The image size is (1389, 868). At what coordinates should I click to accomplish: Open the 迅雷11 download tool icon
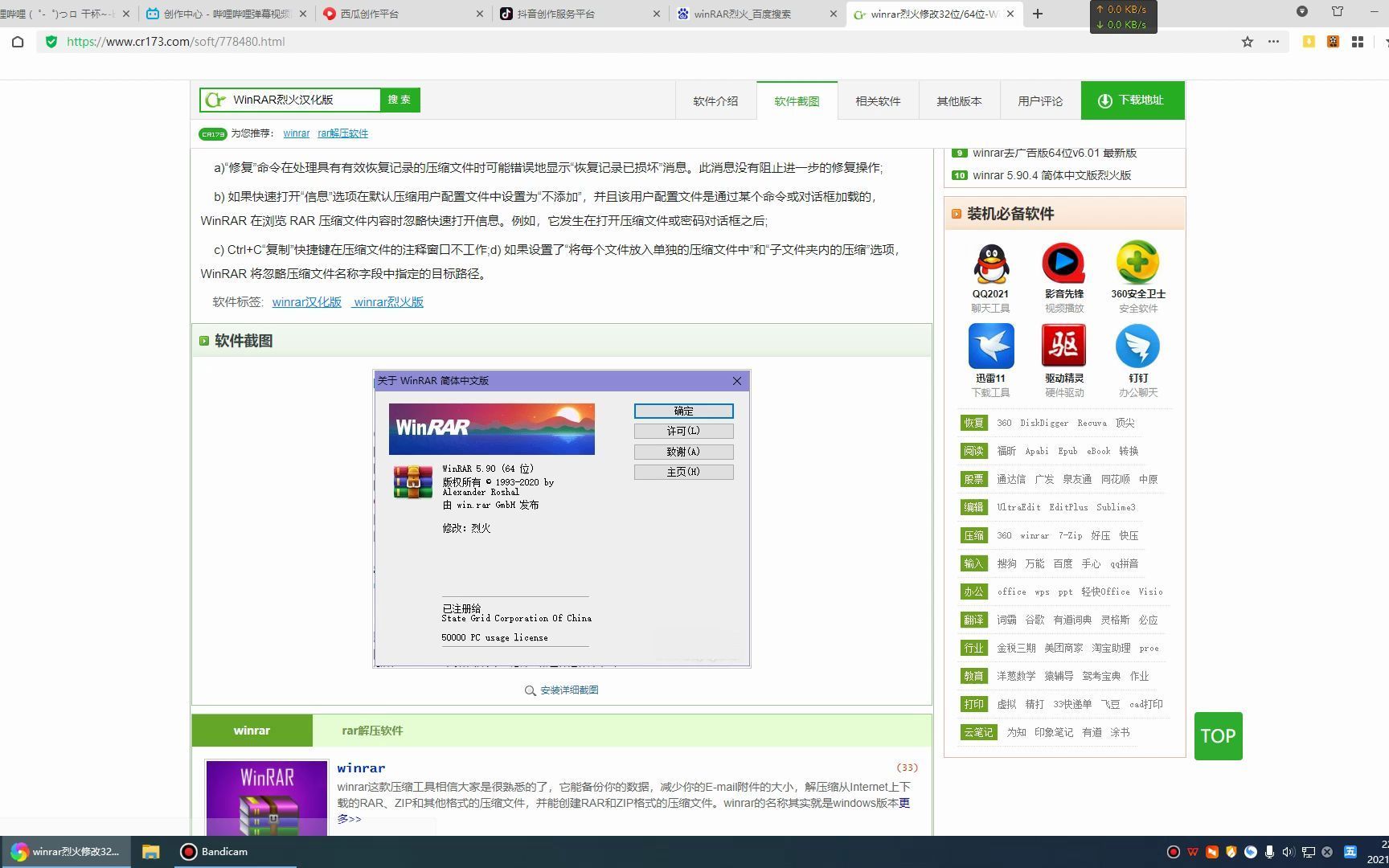(x=991, y=346)
